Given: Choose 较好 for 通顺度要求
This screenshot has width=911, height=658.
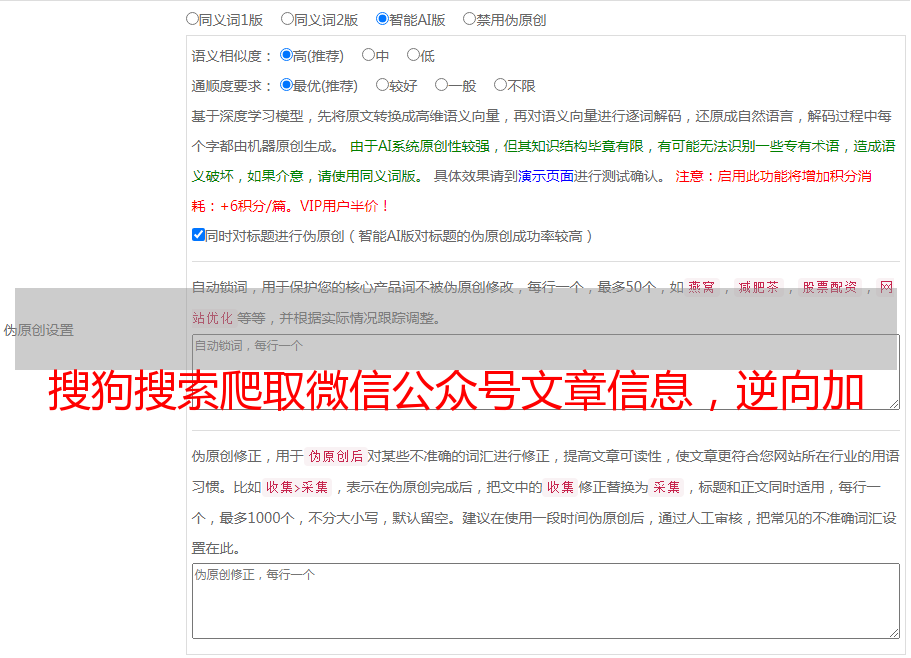Looking at the screenshot, I should pos(382,85).
